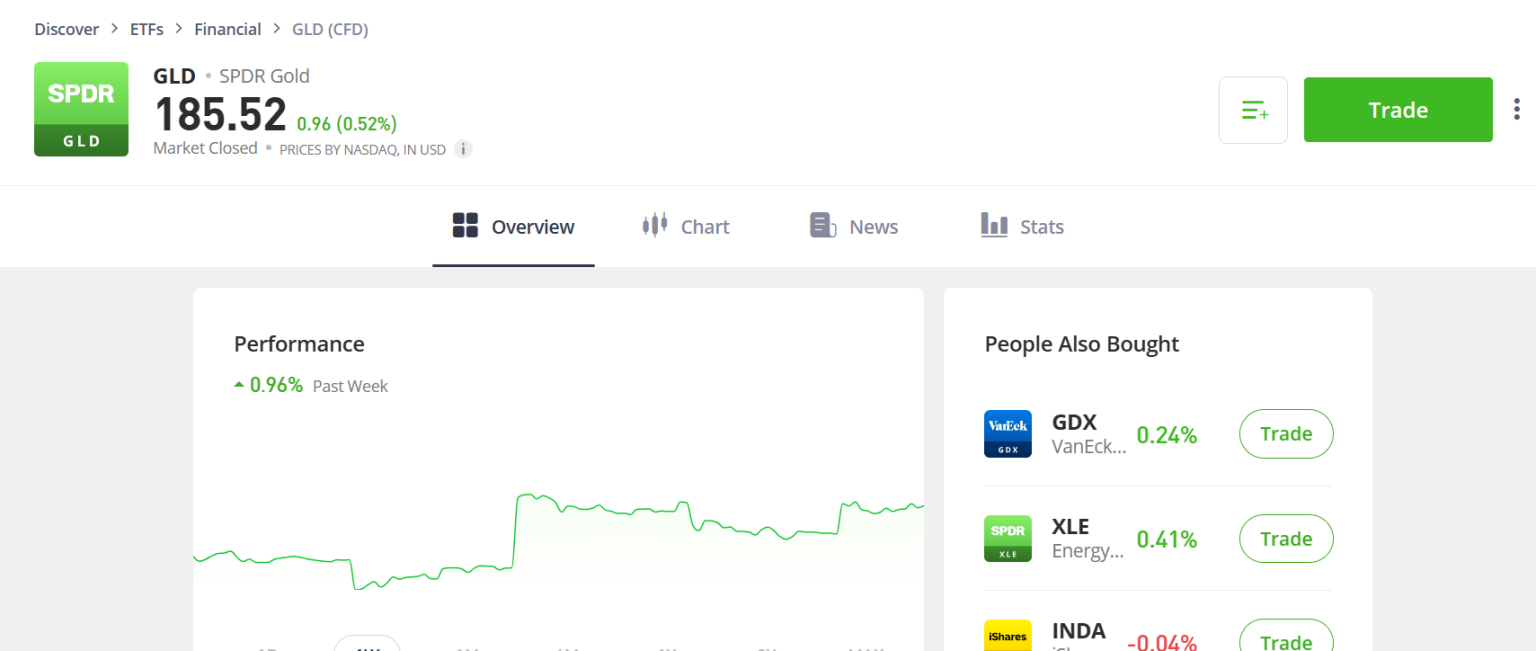Open the Stats bar graph icon
This screenshot has height=651, width=1536.
click(994, 226)
